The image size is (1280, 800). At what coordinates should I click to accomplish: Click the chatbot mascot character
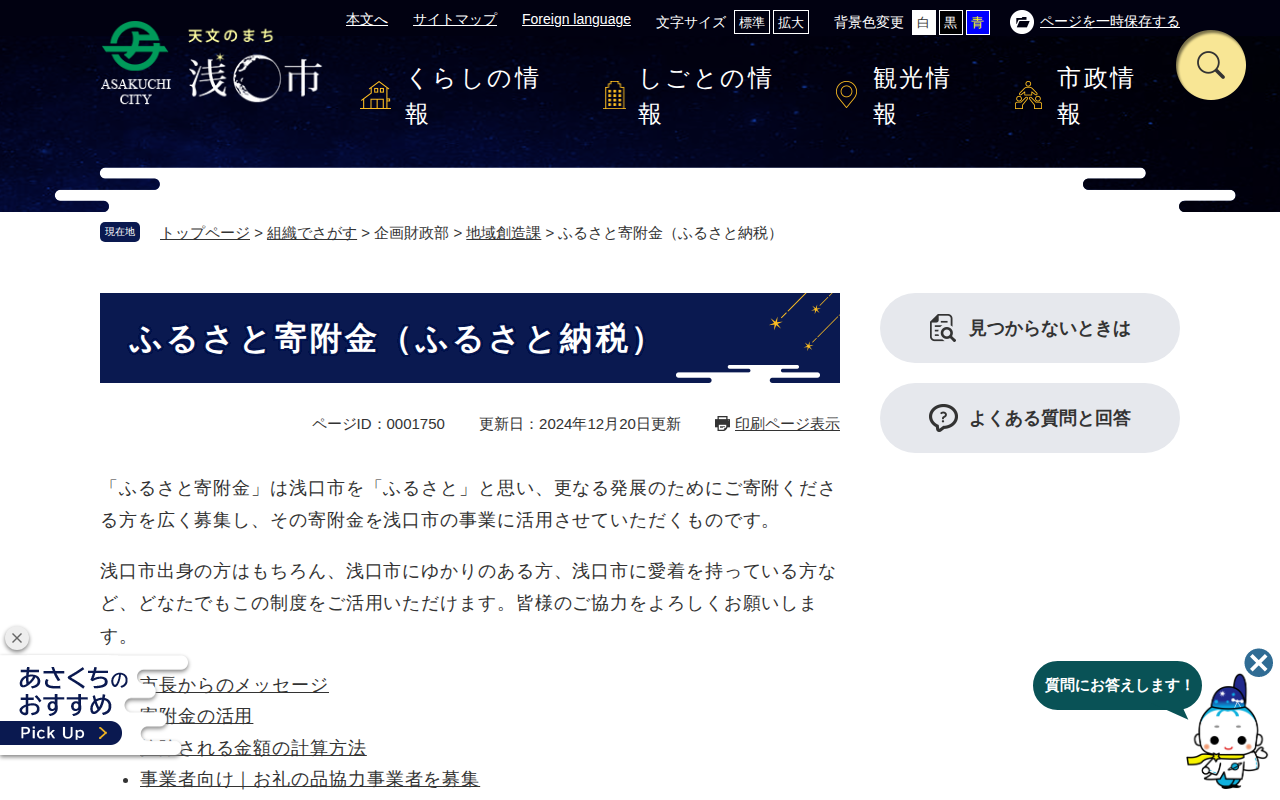point(1227,733)
